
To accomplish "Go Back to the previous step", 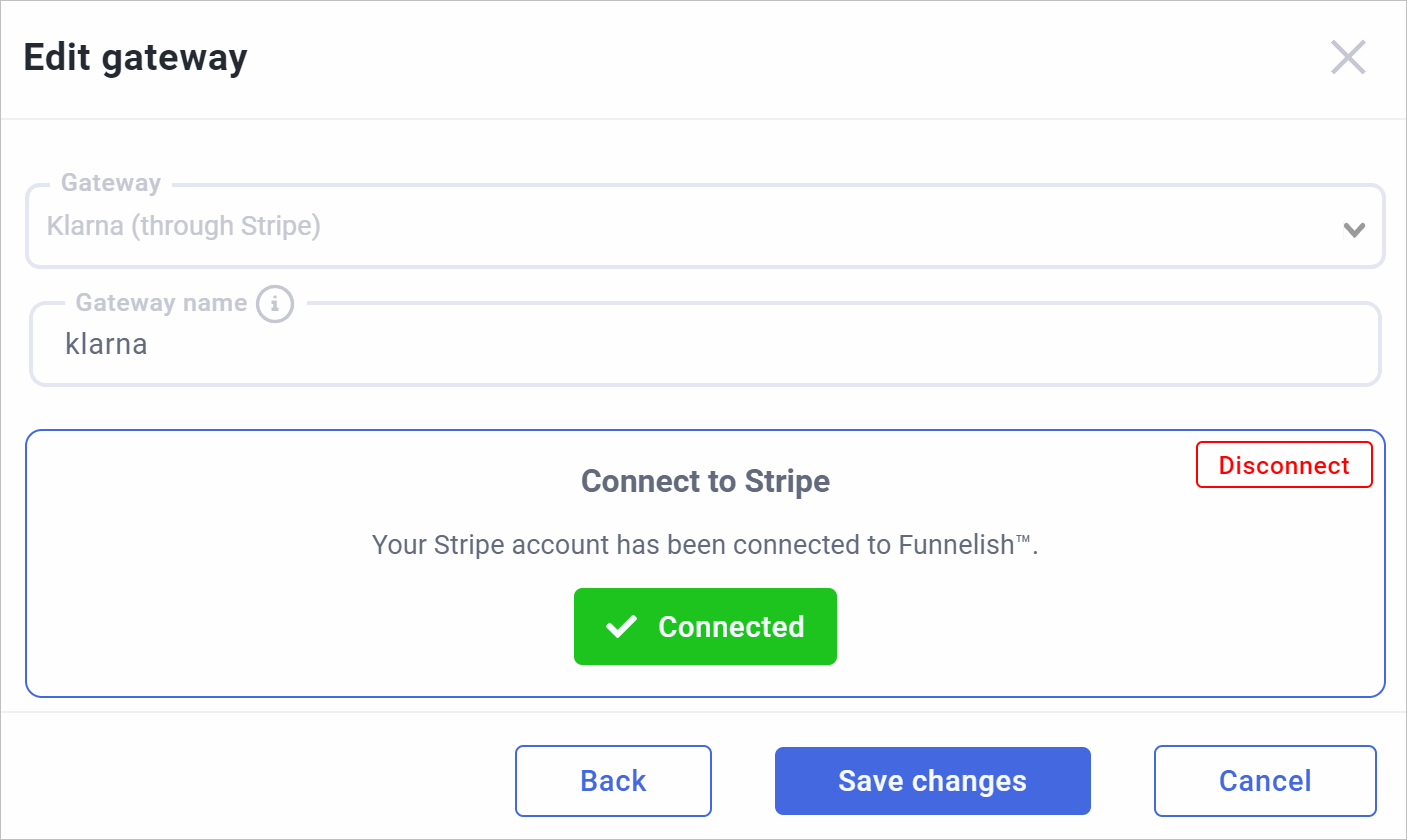I will [x=613, y=781].
